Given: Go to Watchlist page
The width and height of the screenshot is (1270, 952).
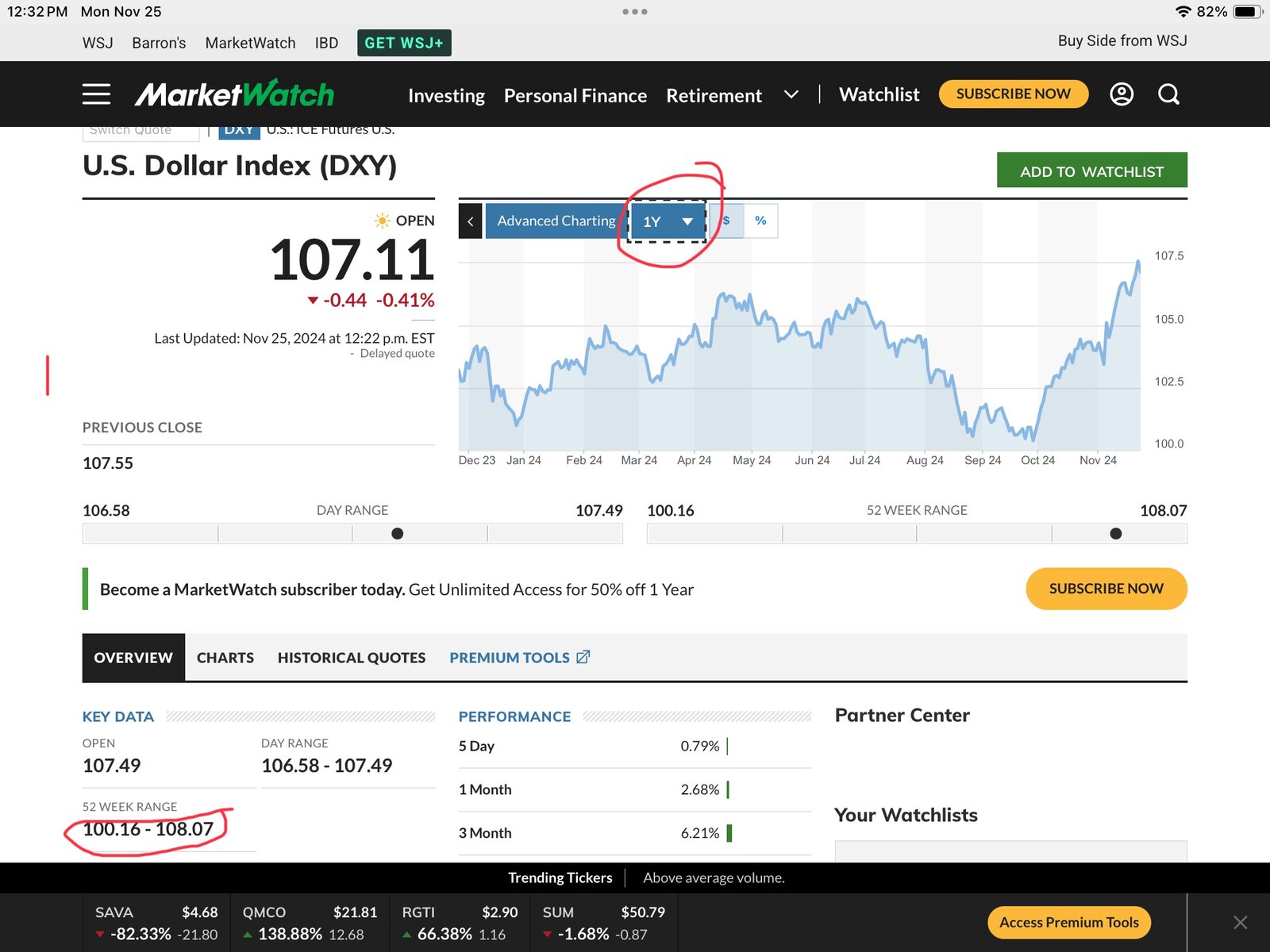Looking at the screenshot, I should [x=879, y=94].
